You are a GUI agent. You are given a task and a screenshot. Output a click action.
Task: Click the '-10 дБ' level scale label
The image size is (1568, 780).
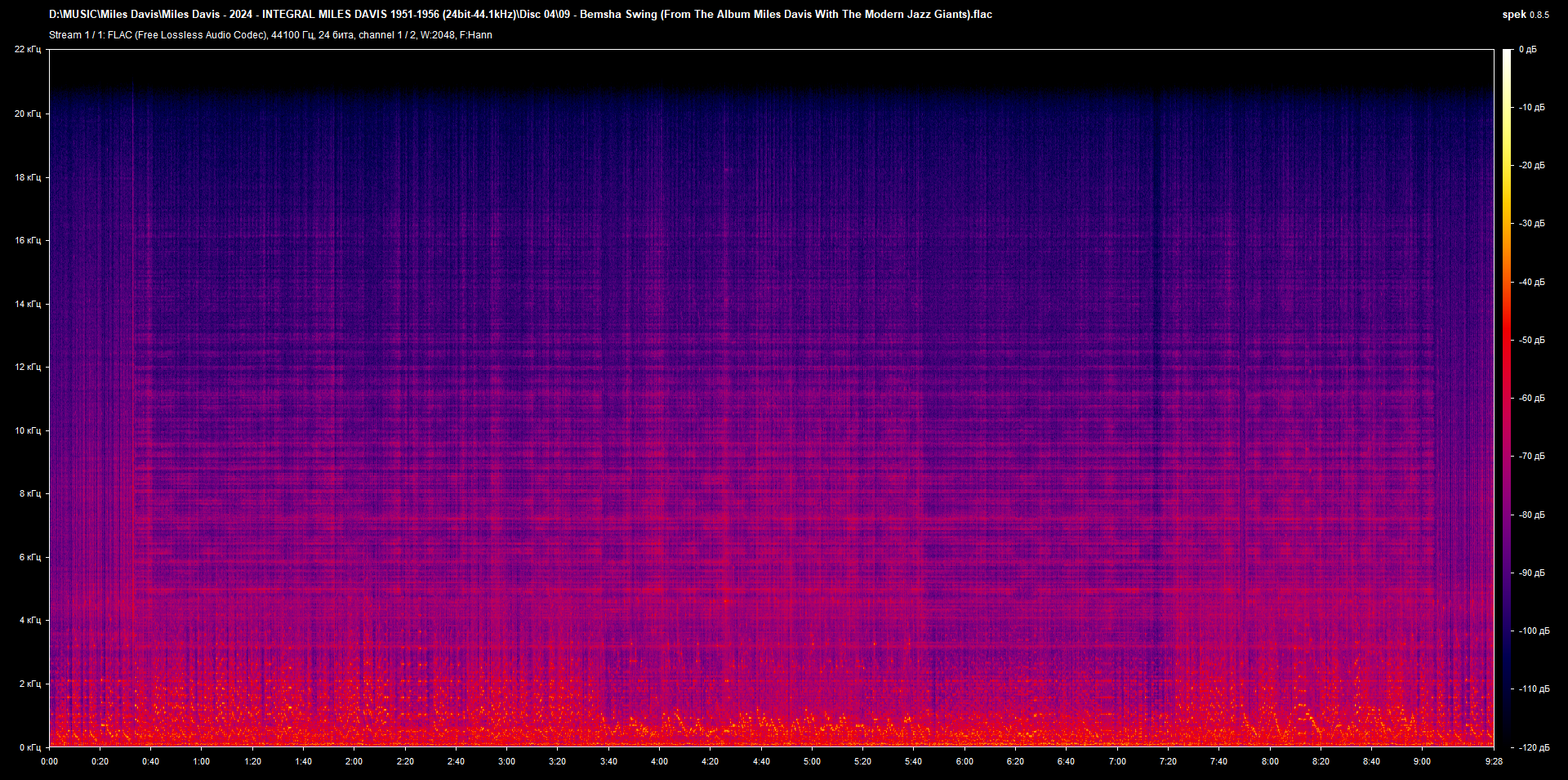[x=1530, y=108]
